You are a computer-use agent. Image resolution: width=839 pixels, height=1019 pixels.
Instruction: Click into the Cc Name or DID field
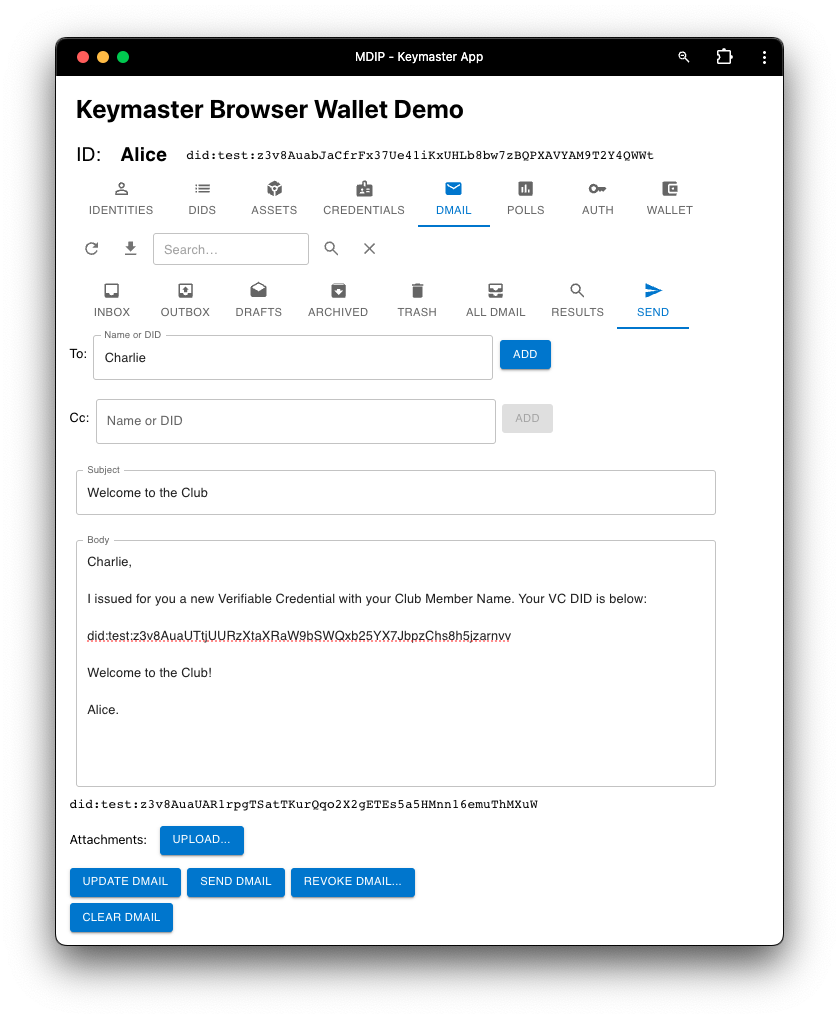click(x=295, y=421)
